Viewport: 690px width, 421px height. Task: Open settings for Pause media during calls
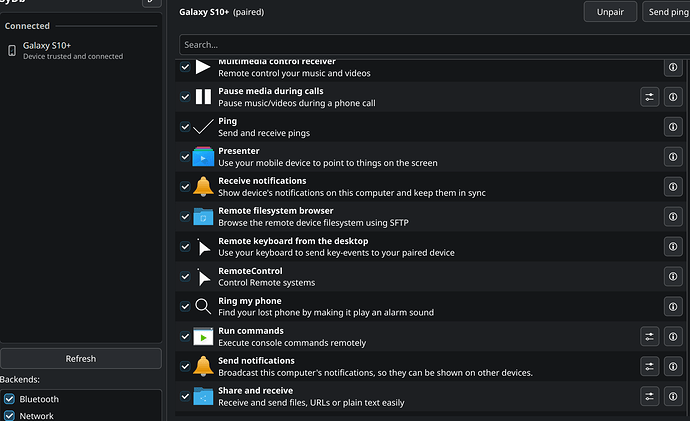650,97
